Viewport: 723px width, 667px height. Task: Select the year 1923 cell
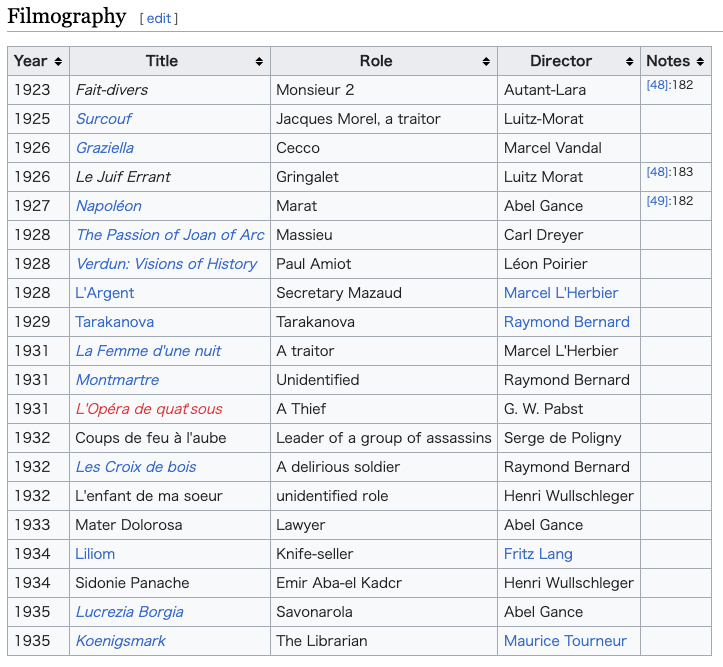[x=38, y=90]
